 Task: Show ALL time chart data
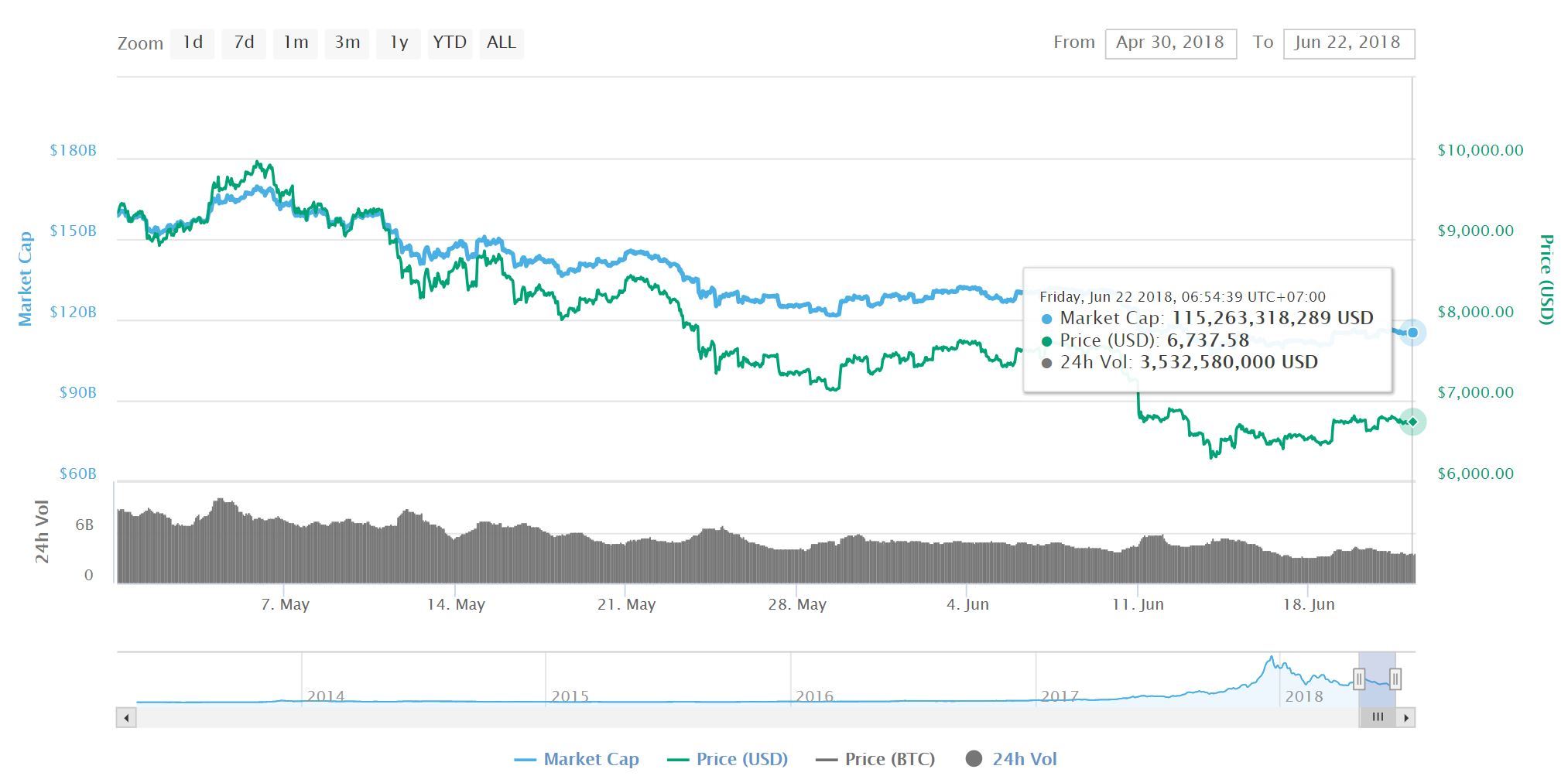pos(502,43)
